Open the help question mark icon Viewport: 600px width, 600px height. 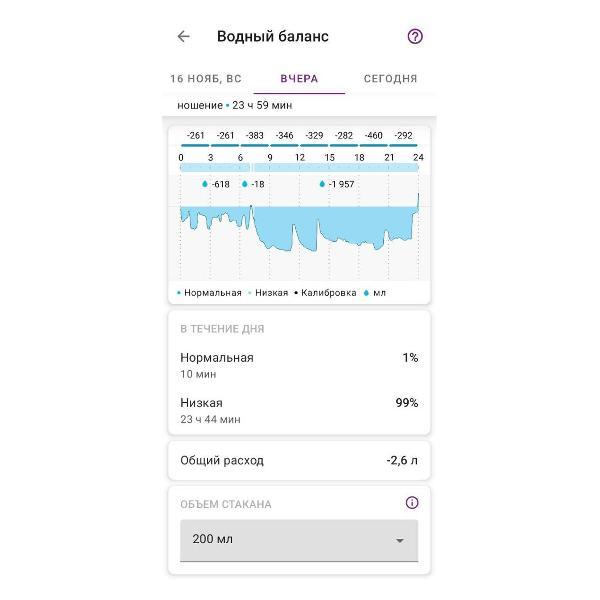pos(415,36)
